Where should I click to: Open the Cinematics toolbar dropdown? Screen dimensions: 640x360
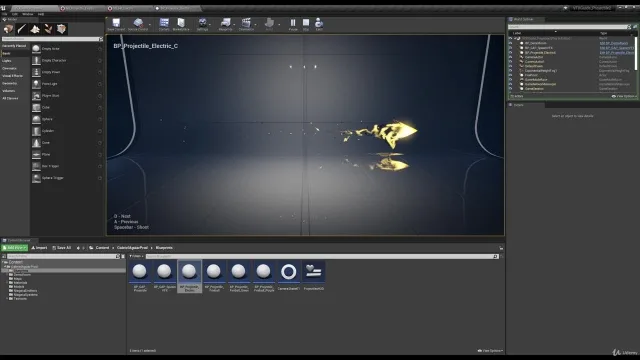246,24
